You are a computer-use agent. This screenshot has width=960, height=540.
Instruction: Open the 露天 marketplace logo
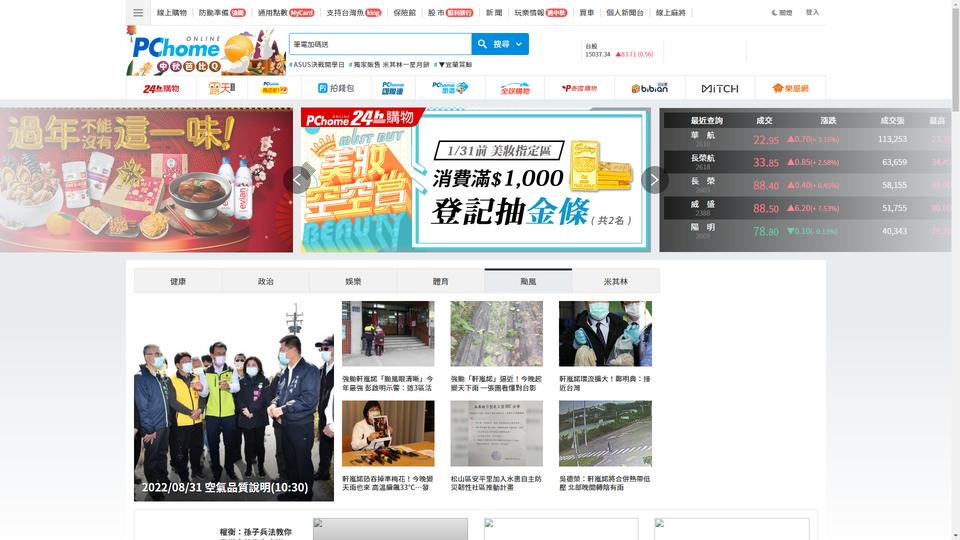tap(222, 89)
